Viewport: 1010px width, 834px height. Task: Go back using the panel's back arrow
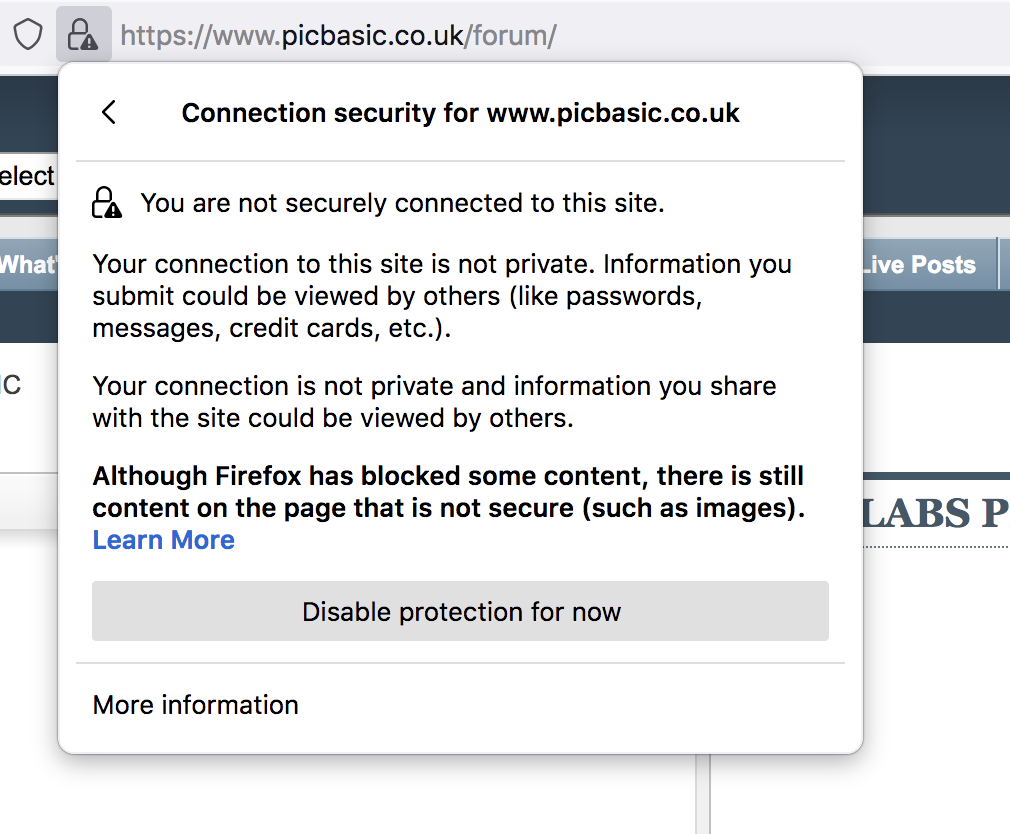click(109, 112)
